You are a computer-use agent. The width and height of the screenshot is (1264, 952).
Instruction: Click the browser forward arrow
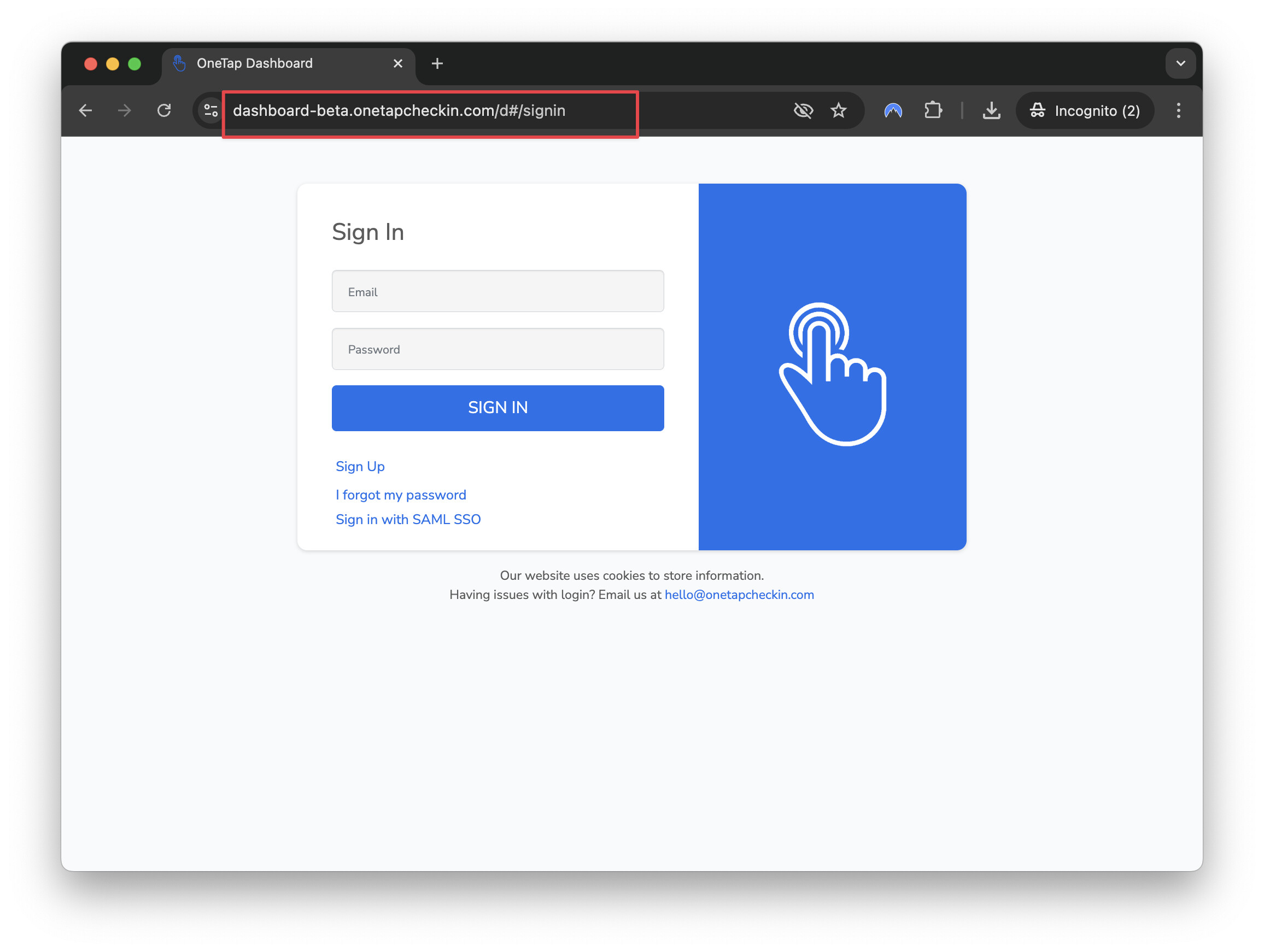pos(125,110)
